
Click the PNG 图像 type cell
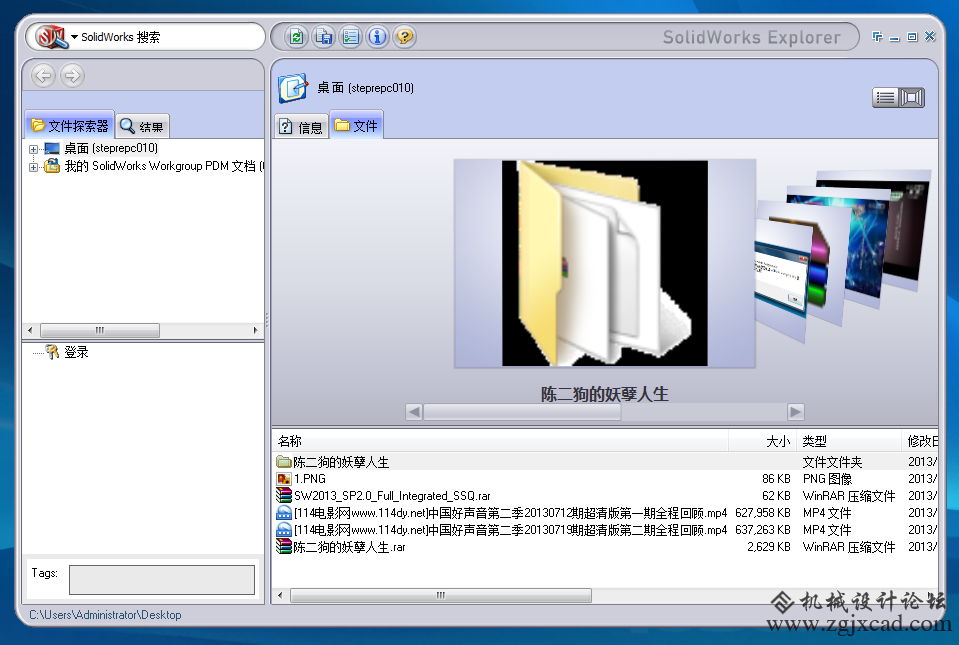(827, 479)
